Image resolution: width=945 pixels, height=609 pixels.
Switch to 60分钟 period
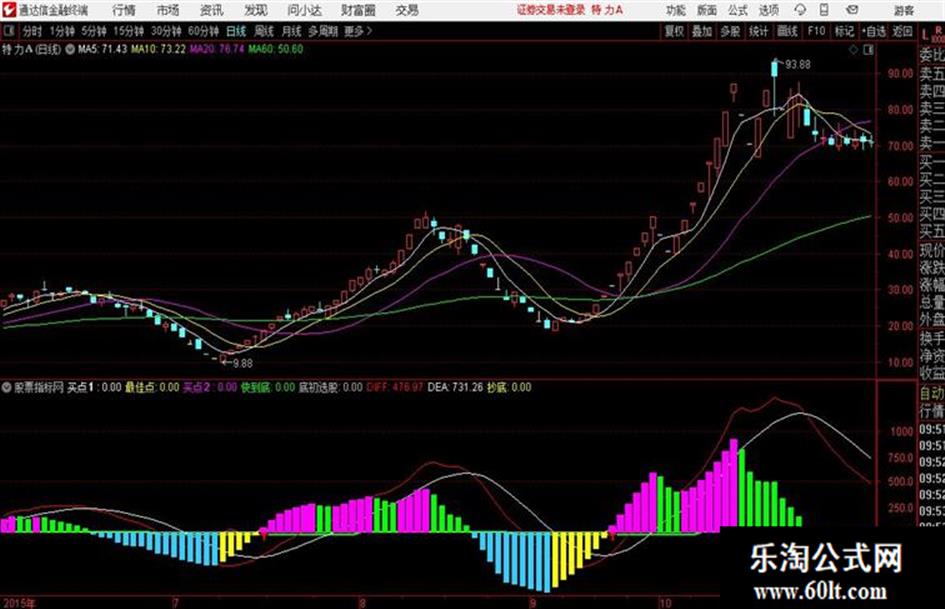click(x=203, y=31)
